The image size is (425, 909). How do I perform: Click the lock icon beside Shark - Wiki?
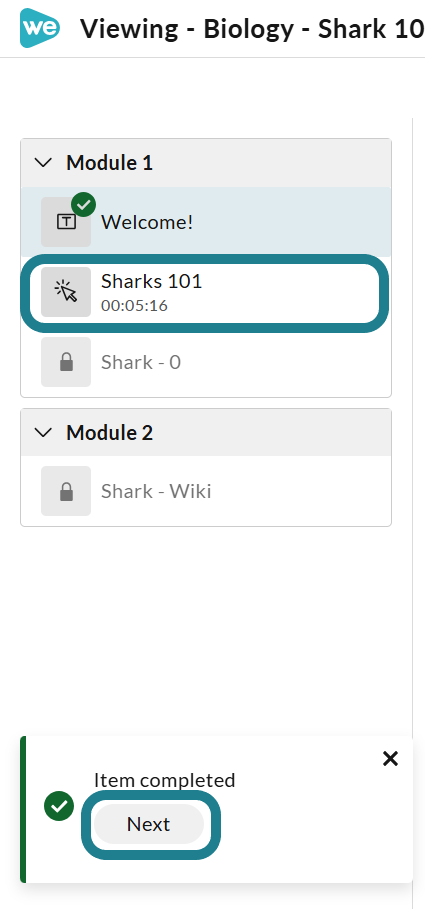tap(66, 491)
